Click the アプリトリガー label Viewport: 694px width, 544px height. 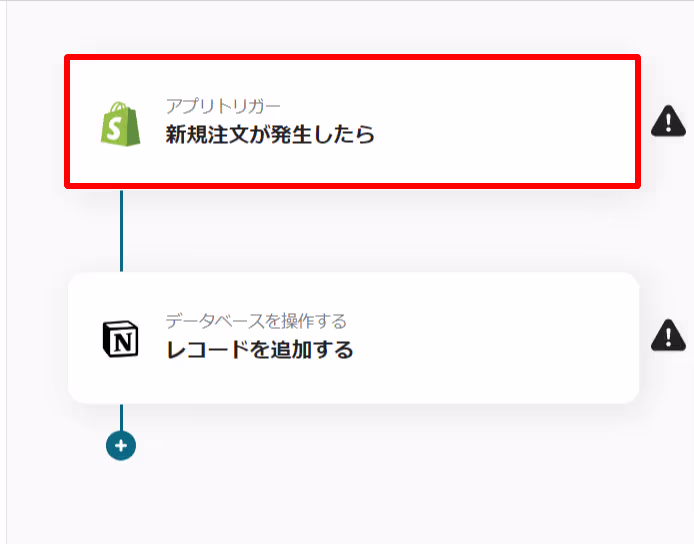coord(223,106)
